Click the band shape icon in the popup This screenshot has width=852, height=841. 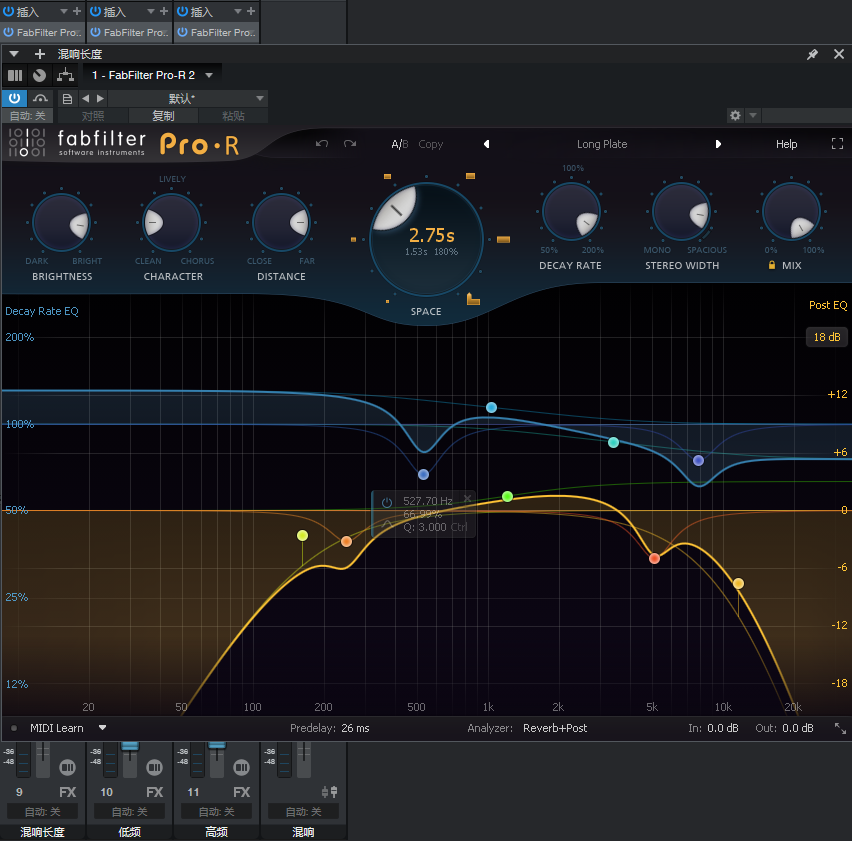click(387, 524)
